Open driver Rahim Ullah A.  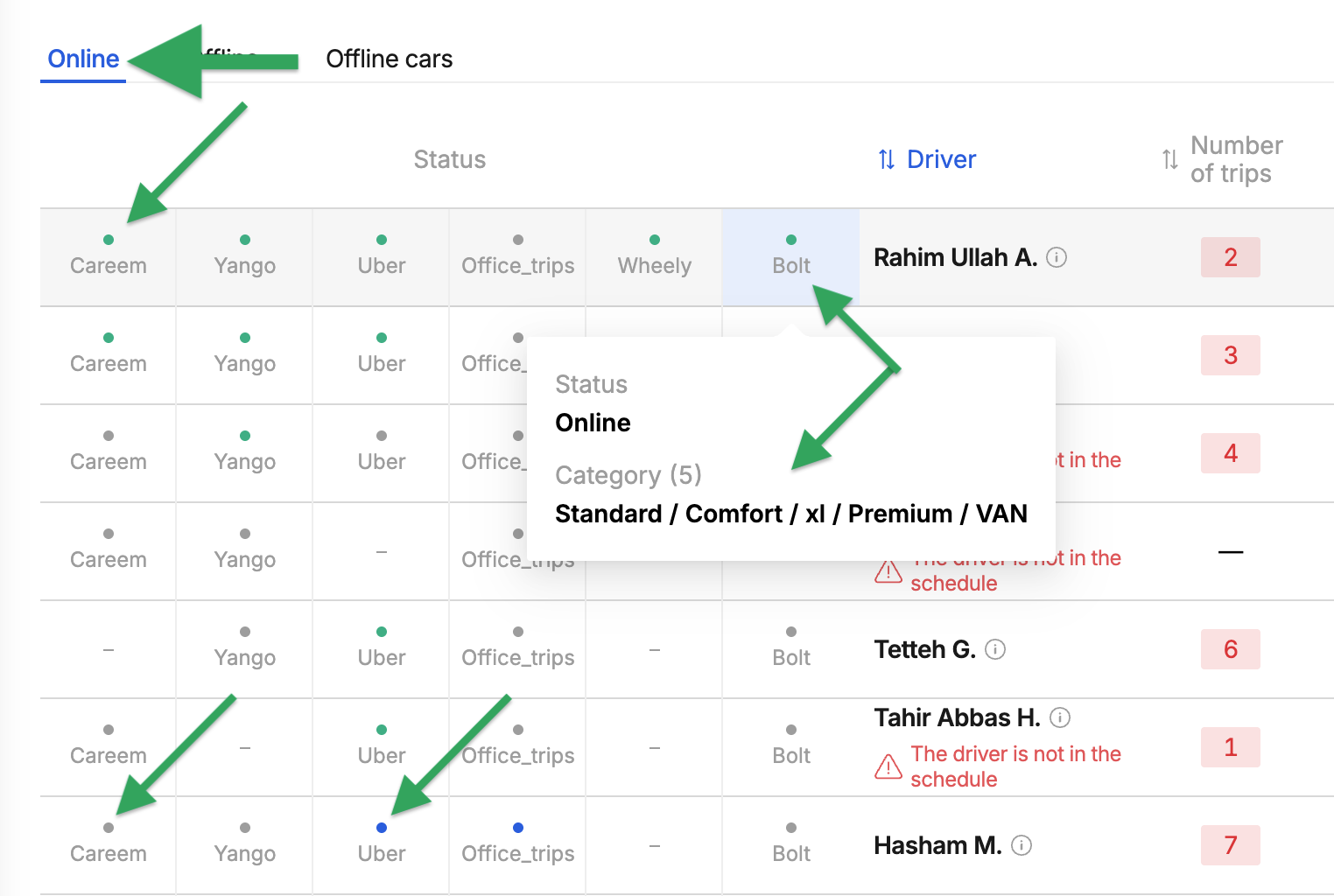click(x=956, y=257)
